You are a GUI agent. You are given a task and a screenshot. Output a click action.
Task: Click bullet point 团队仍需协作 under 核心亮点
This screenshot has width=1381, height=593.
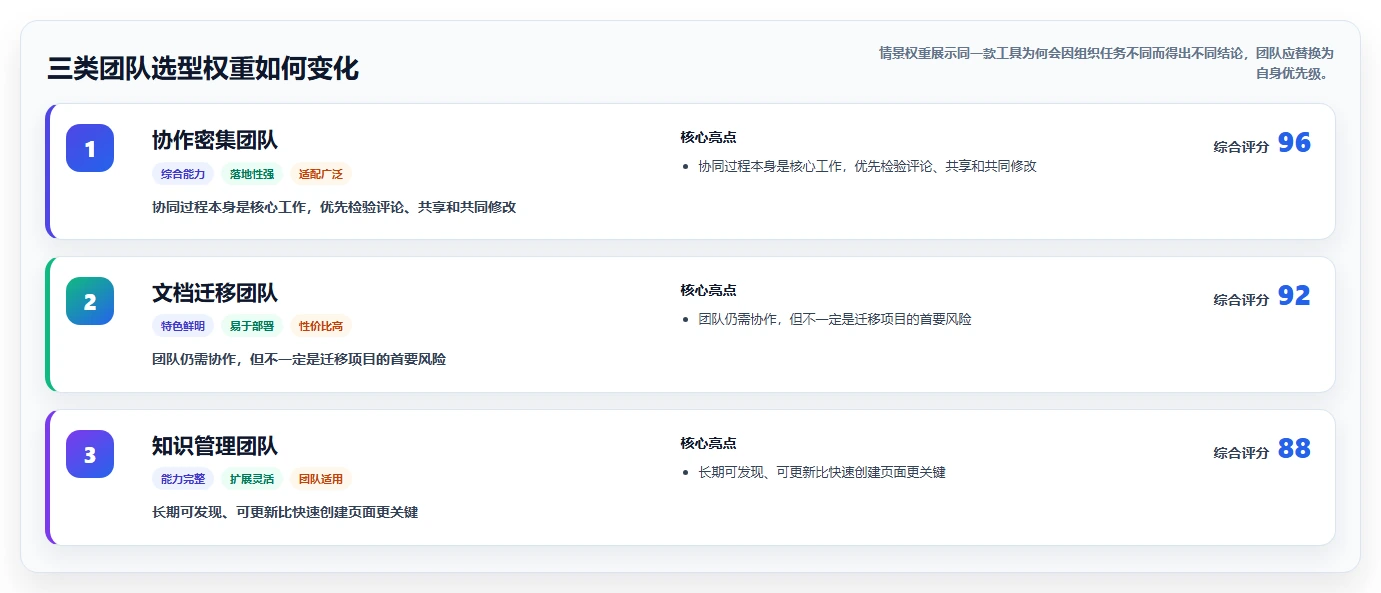(835, 320)
